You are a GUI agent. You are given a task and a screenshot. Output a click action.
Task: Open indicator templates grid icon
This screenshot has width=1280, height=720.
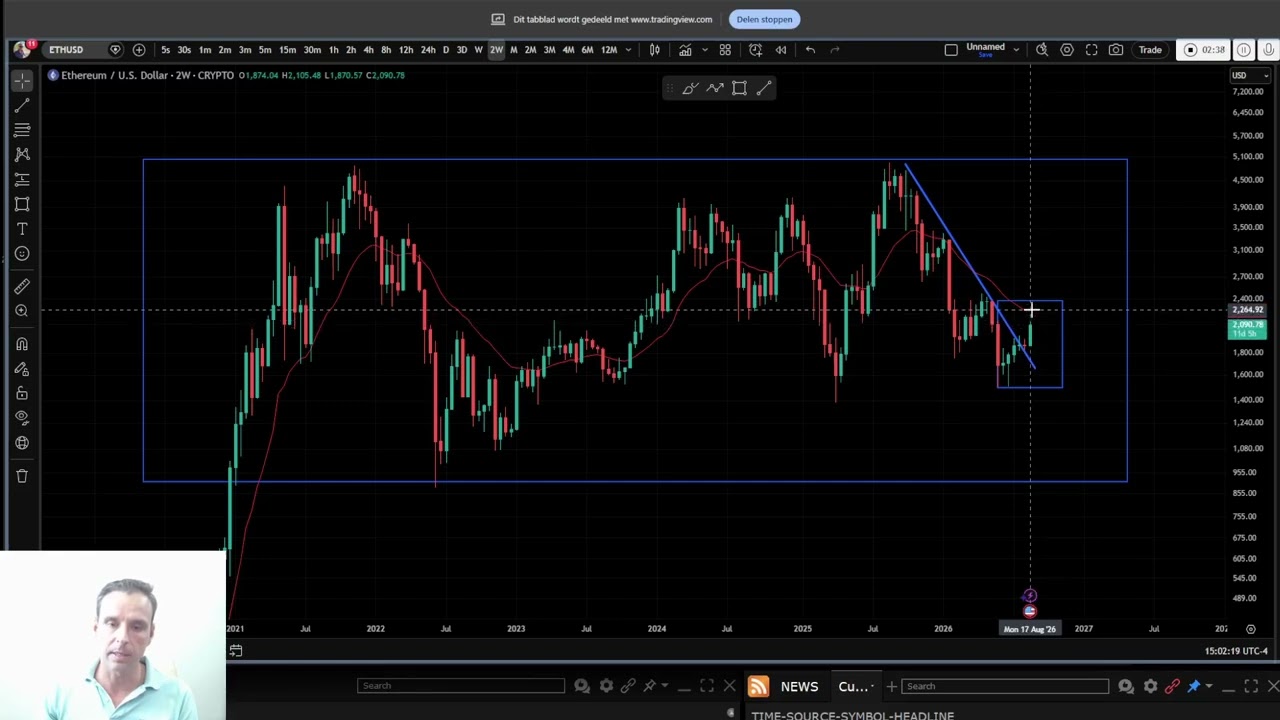click(725, 50)
